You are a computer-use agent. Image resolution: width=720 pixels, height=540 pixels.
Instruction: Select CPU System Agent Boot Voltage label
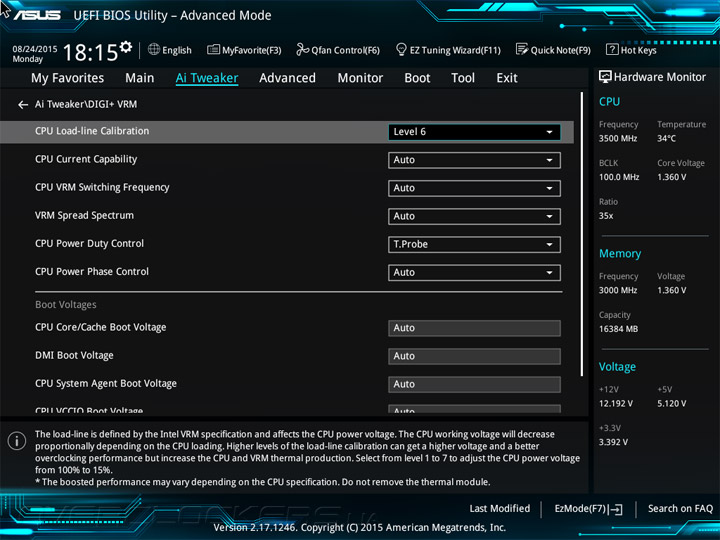pos(106,383)
